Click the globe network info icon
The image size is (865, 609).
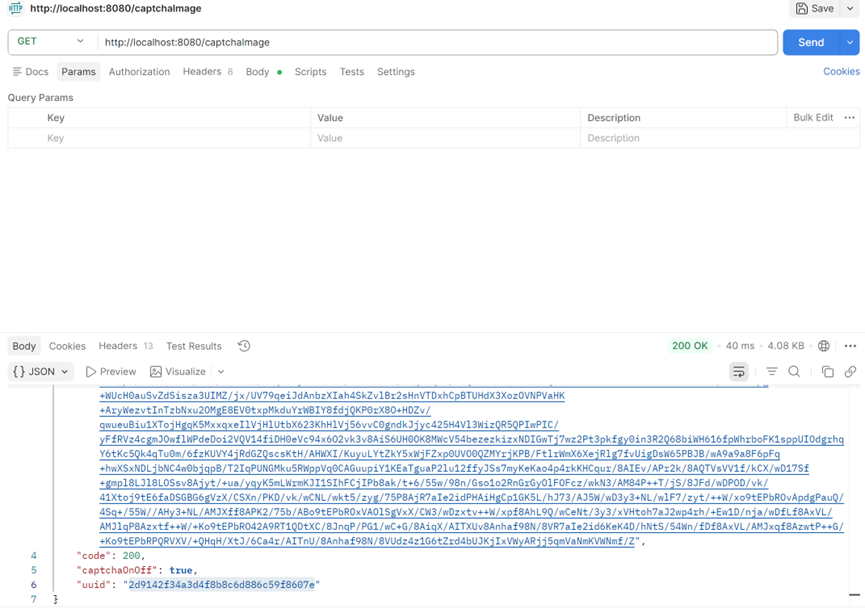pyautogui.click(x=824, y=346)
